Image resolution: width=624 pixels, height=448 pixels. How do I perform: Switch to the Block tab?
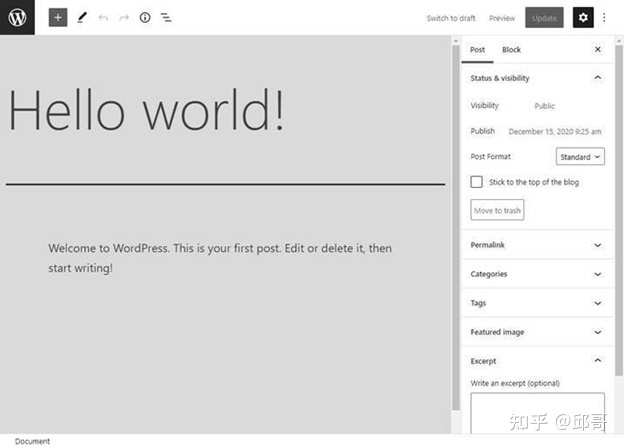coord(511,50)
